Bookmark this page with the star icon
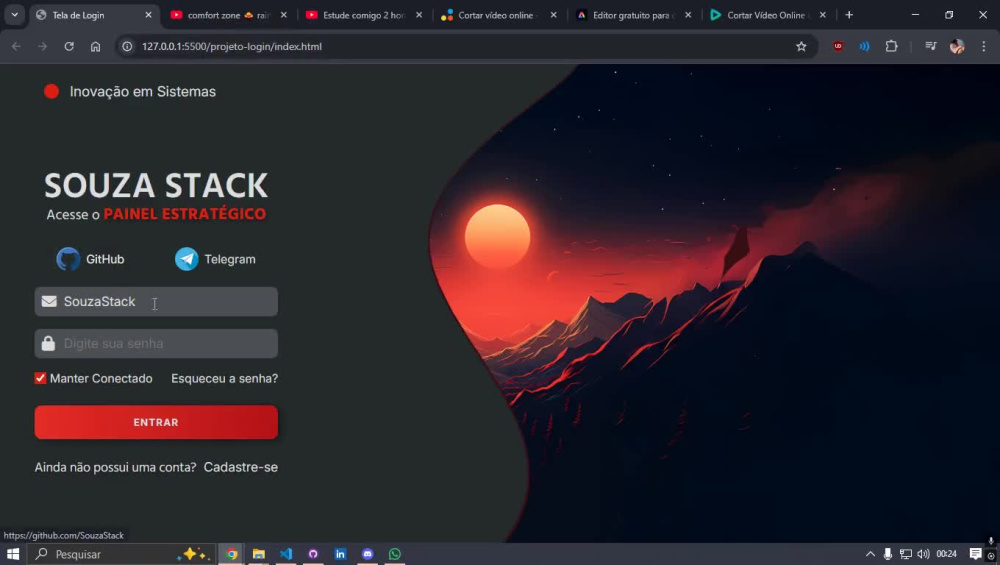The image size is (1000, 565). [x=801, y=47]
